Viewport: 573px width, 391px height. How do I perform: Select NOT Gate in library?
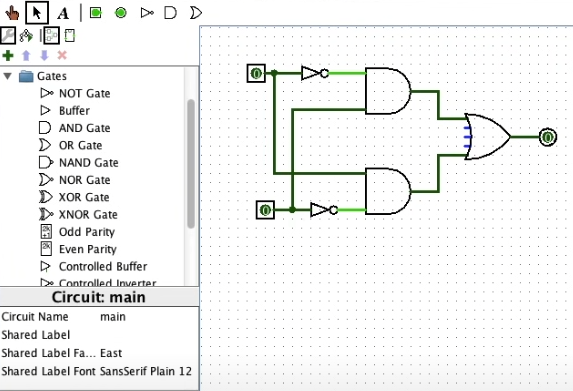pos(75,93)
